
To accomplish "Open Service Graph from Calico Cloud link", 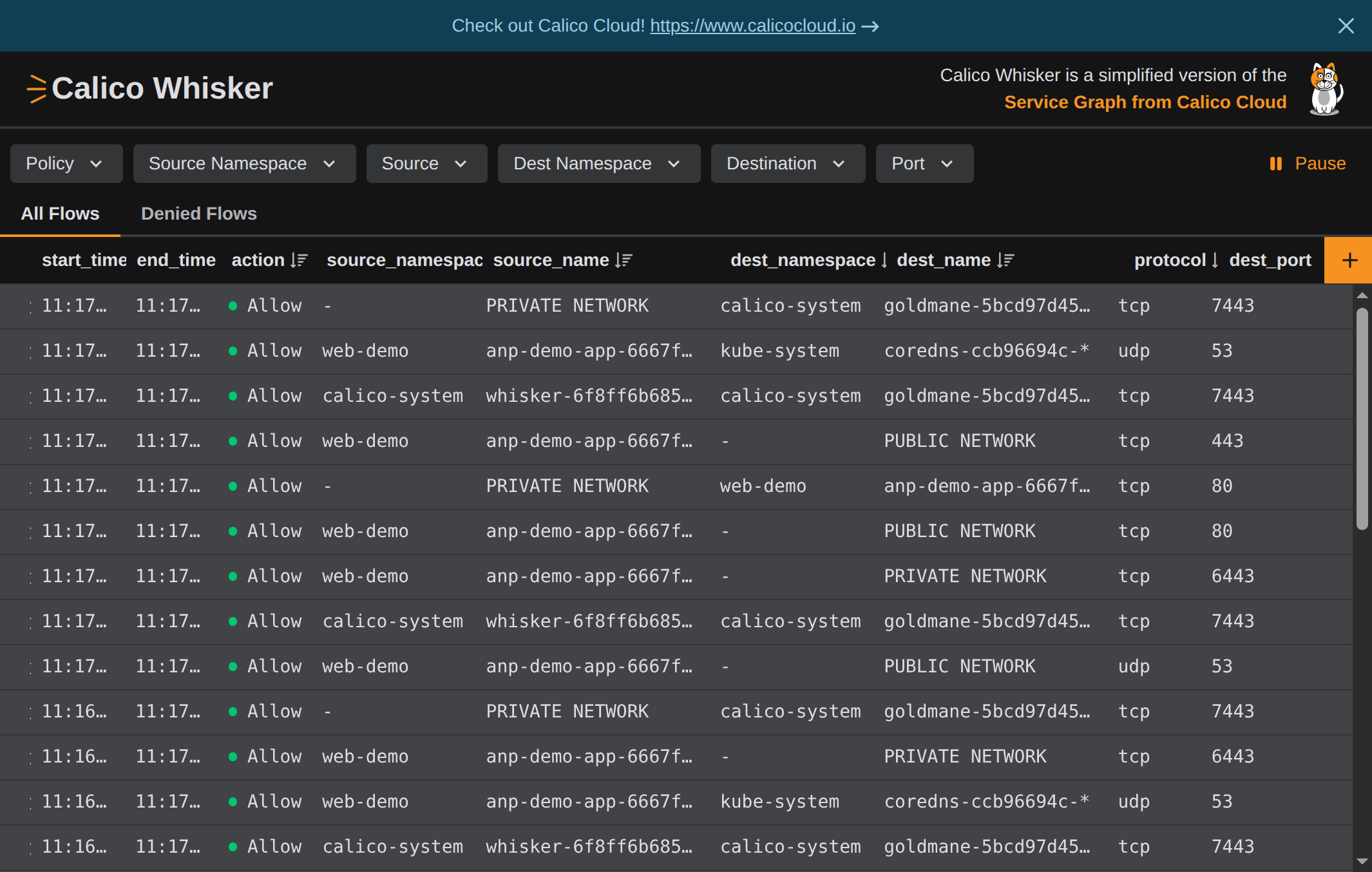I will point(1145,102).
